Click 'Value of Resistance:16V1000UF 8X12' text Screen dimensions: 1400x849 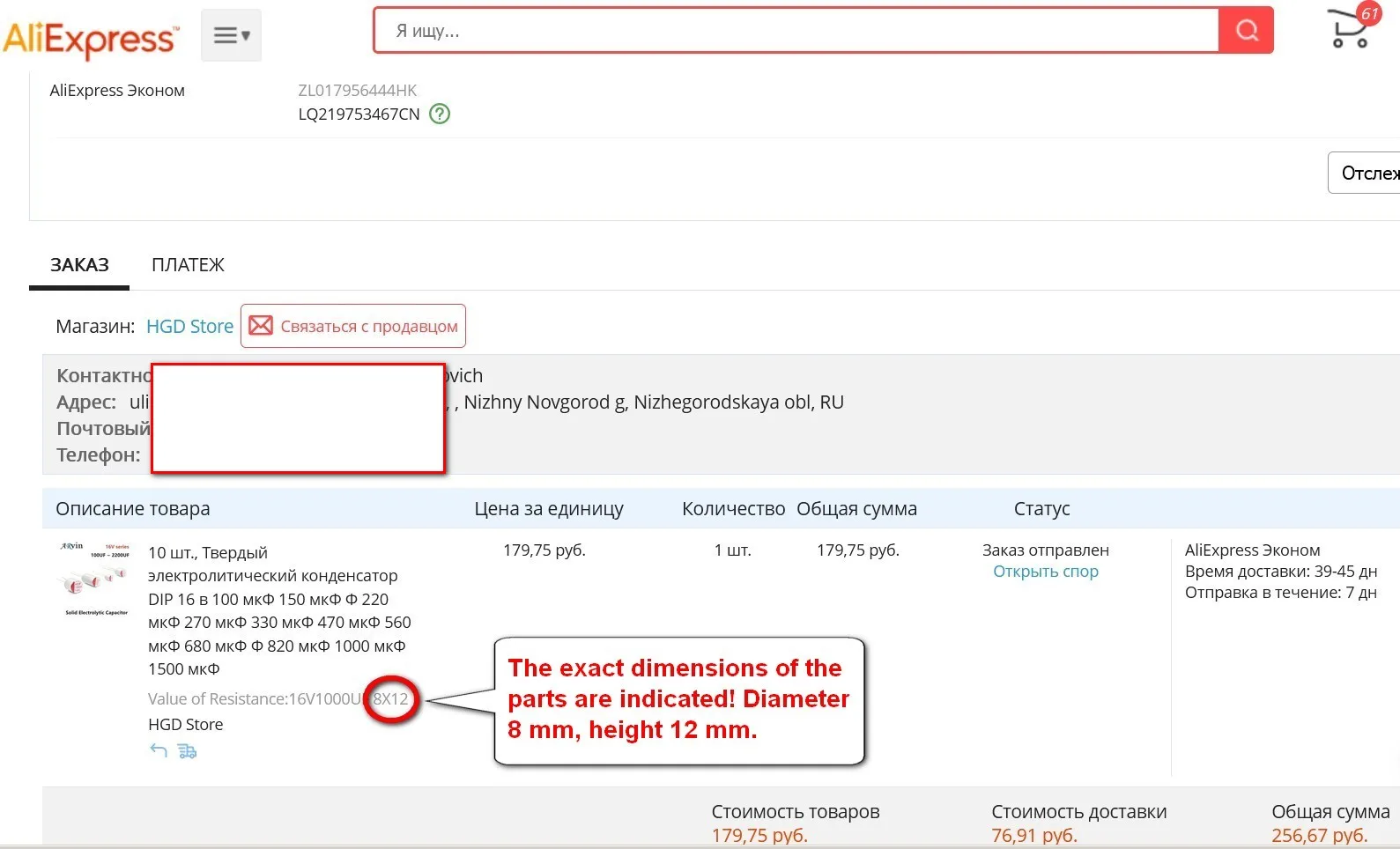[278, 699]
